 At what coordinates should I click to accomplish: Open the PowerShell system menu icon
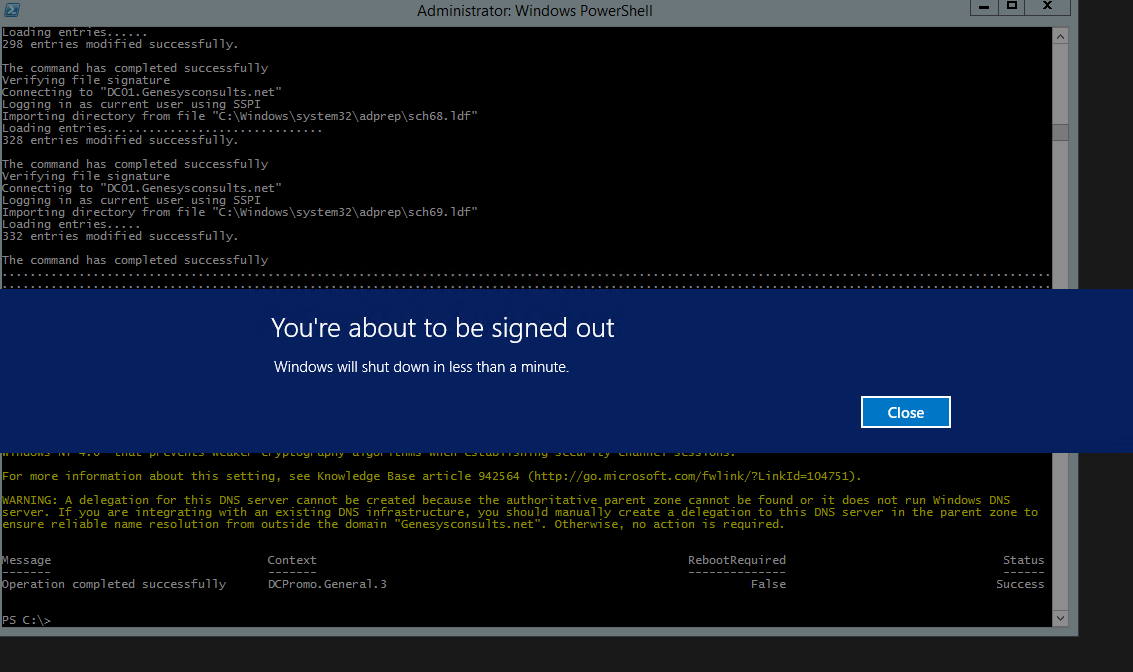coord(12,10)
